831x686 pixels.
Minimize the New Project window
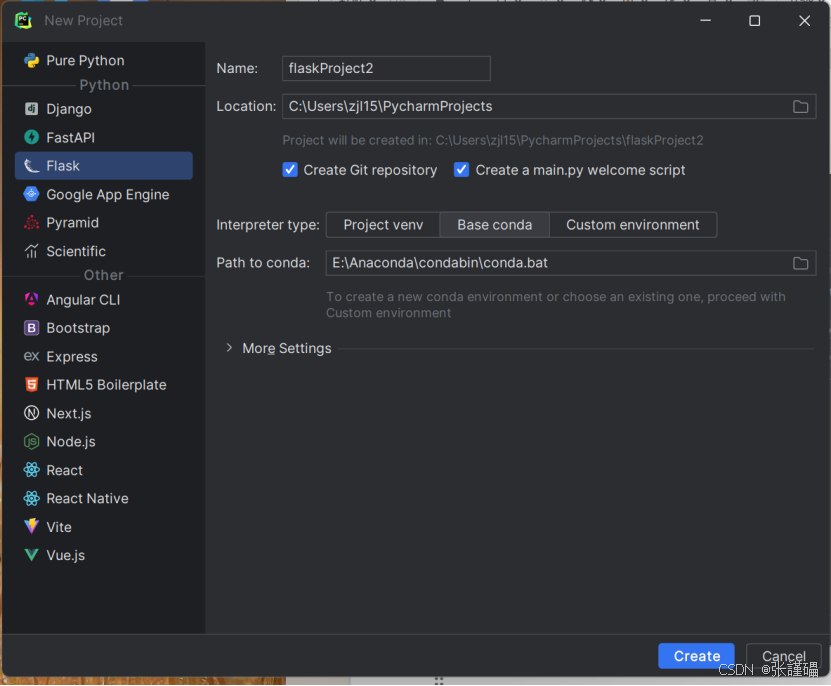click(x=705, y=21)
